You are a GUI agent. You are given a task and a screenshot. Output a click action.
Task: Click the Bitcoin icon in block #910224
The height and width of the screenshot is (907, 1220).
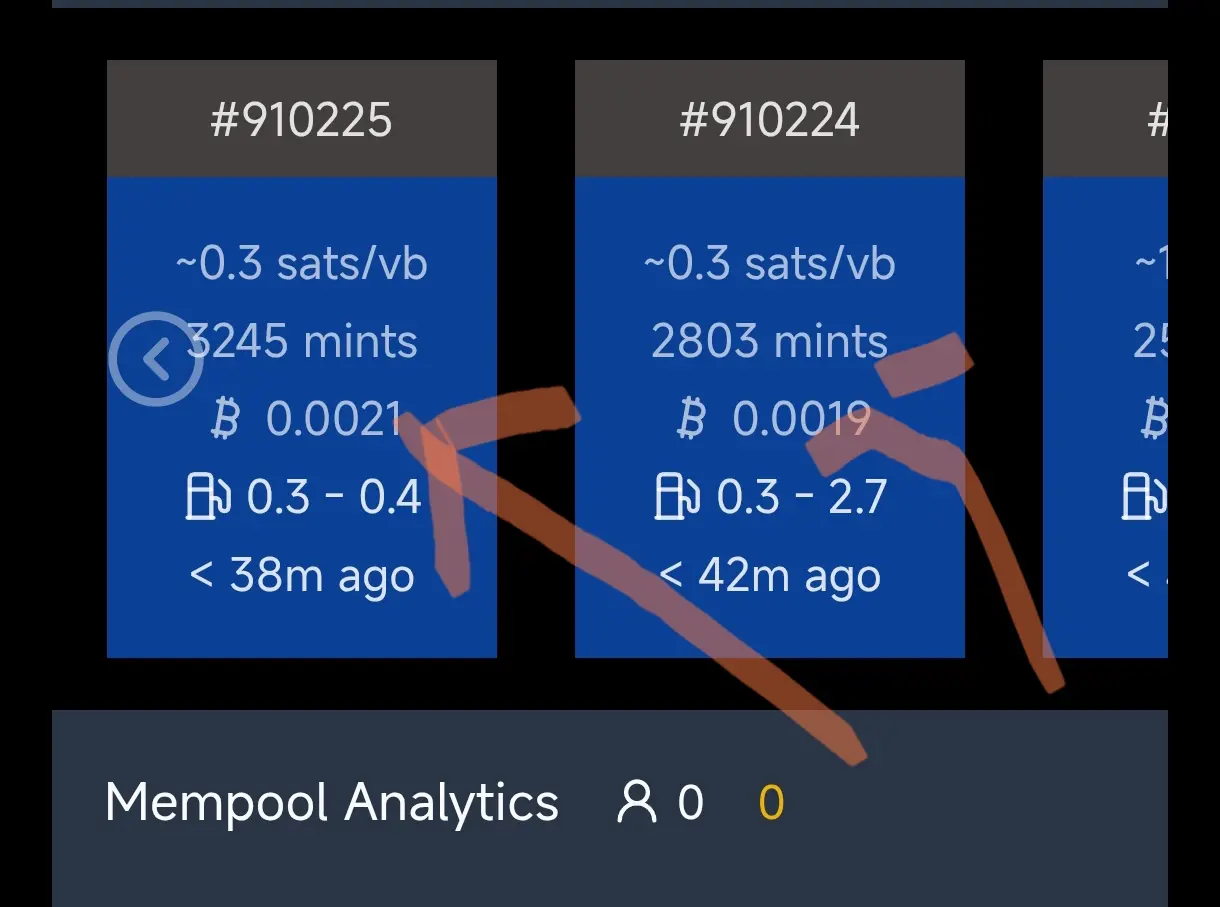[x=692, y=419]
